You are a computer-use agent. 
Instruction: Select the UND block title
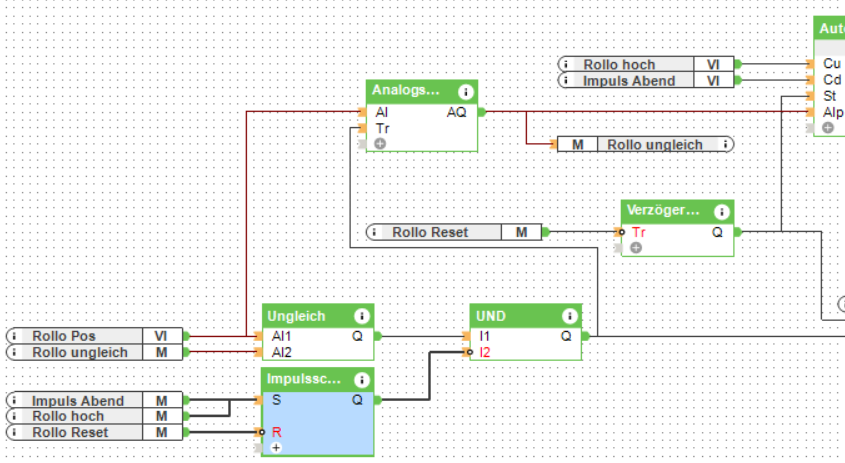click(490, 316)
